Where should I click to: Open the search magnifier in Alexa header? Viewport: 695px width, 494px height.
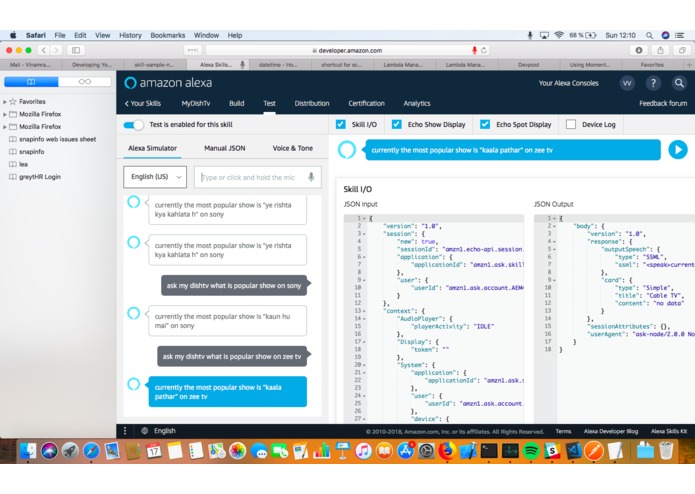point(679,83)
